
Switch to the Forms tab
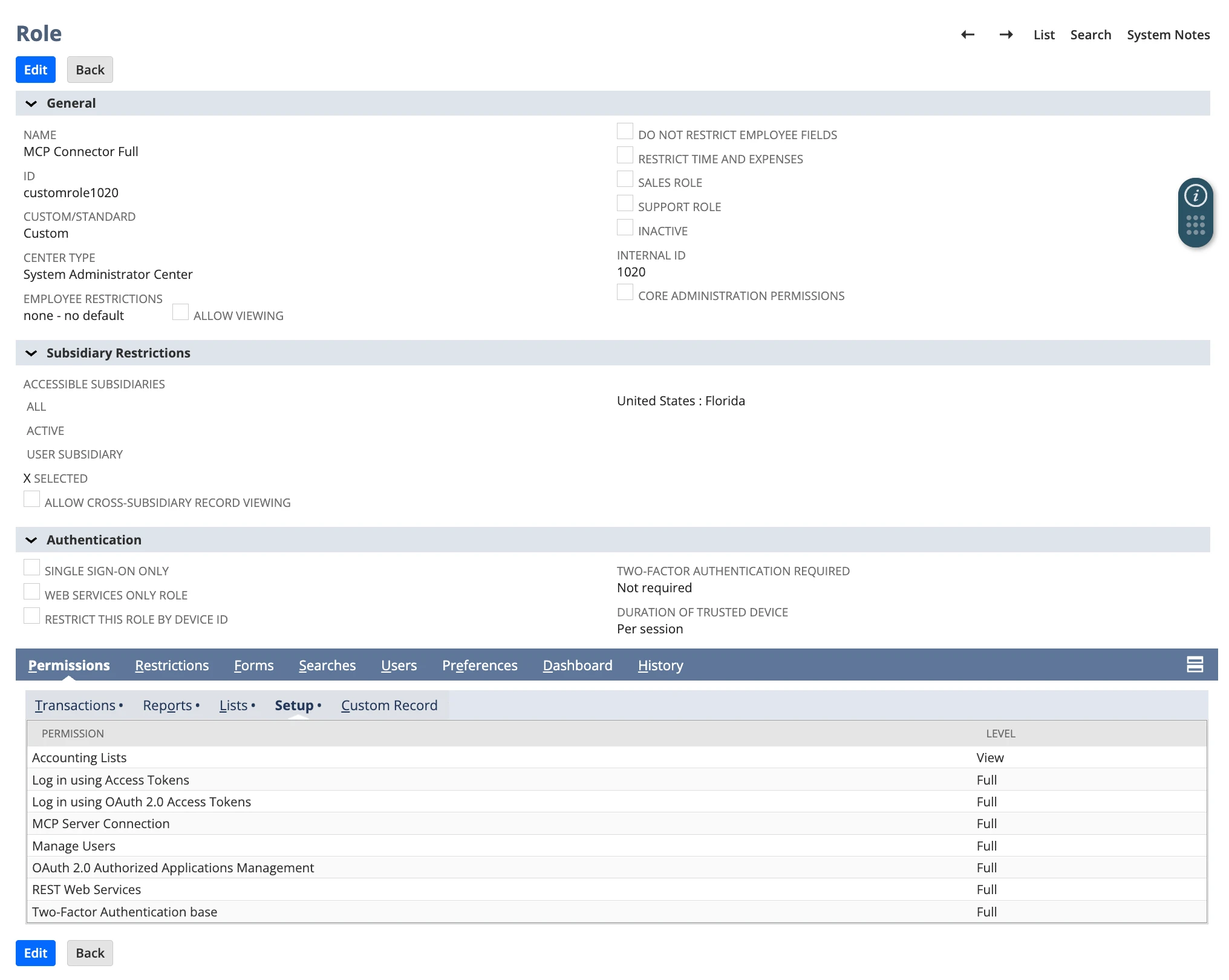pyautogui.click(x=254, y=665)
